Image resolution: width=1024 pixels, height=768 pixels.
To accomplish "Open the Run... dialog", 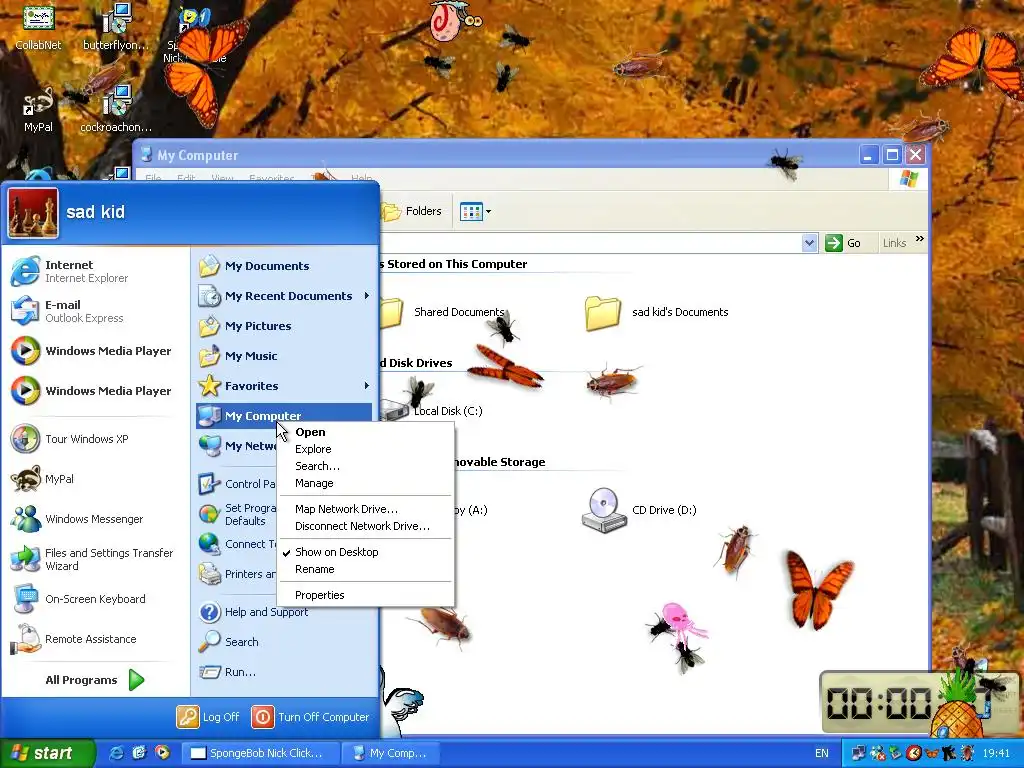I will point(284,672).
